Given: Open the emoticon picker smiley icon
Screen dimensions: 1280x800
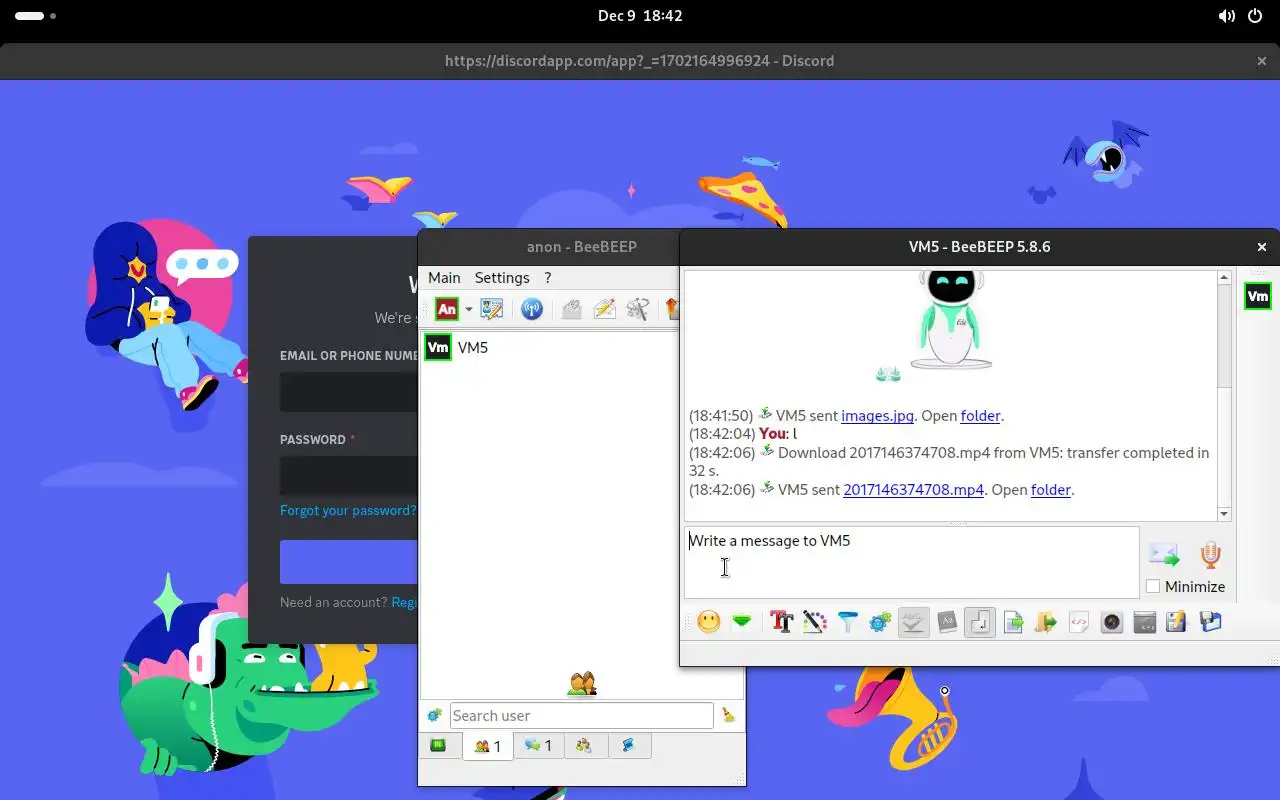Looking at the screenshot, I should [709, 622].
